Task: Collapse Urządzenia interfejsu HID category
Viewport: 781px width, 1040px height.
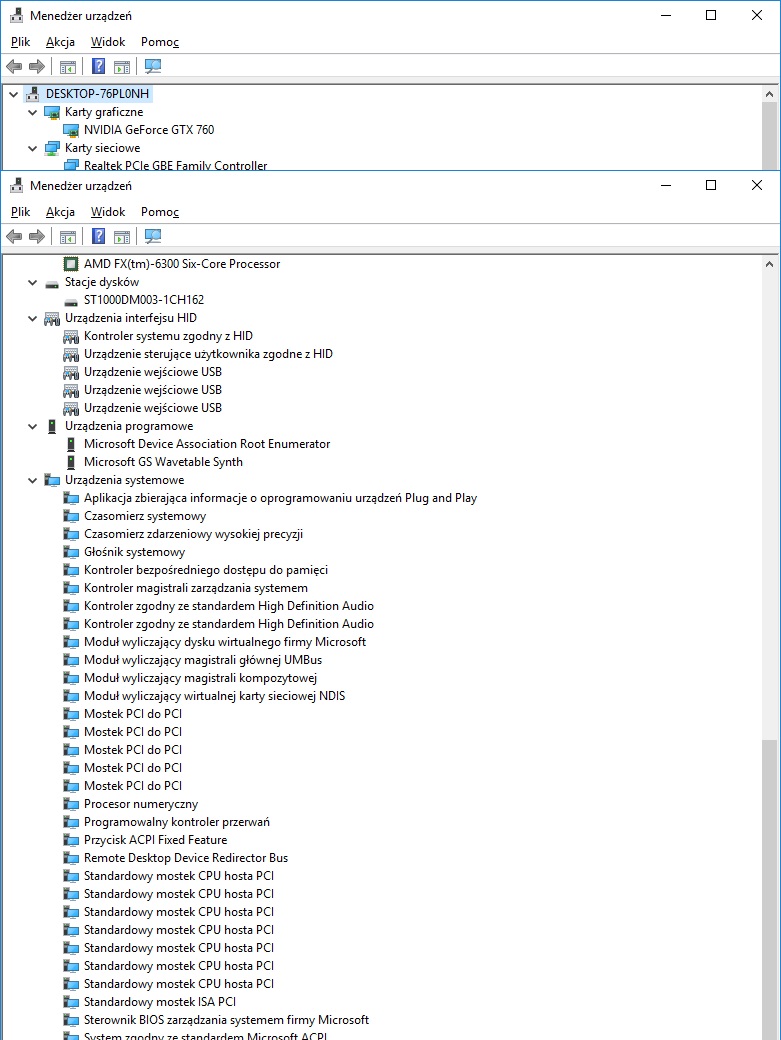Action: (x=32, y=318)
